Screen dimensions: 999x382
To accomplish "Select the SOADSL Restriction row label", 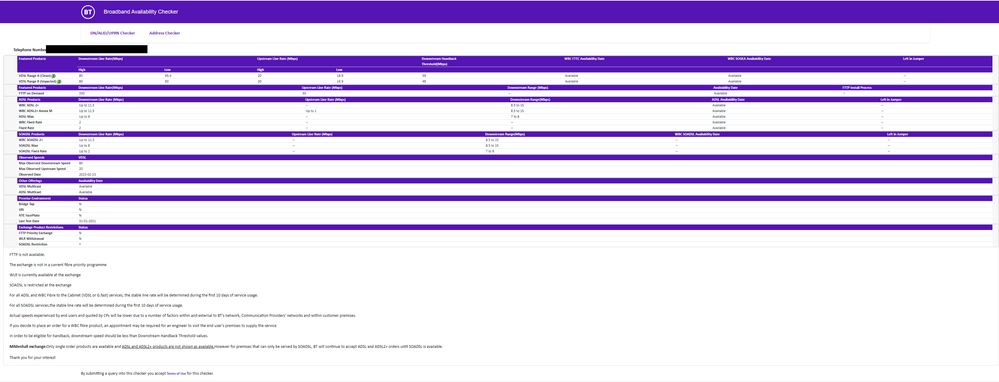I will [x=32, y=244].
